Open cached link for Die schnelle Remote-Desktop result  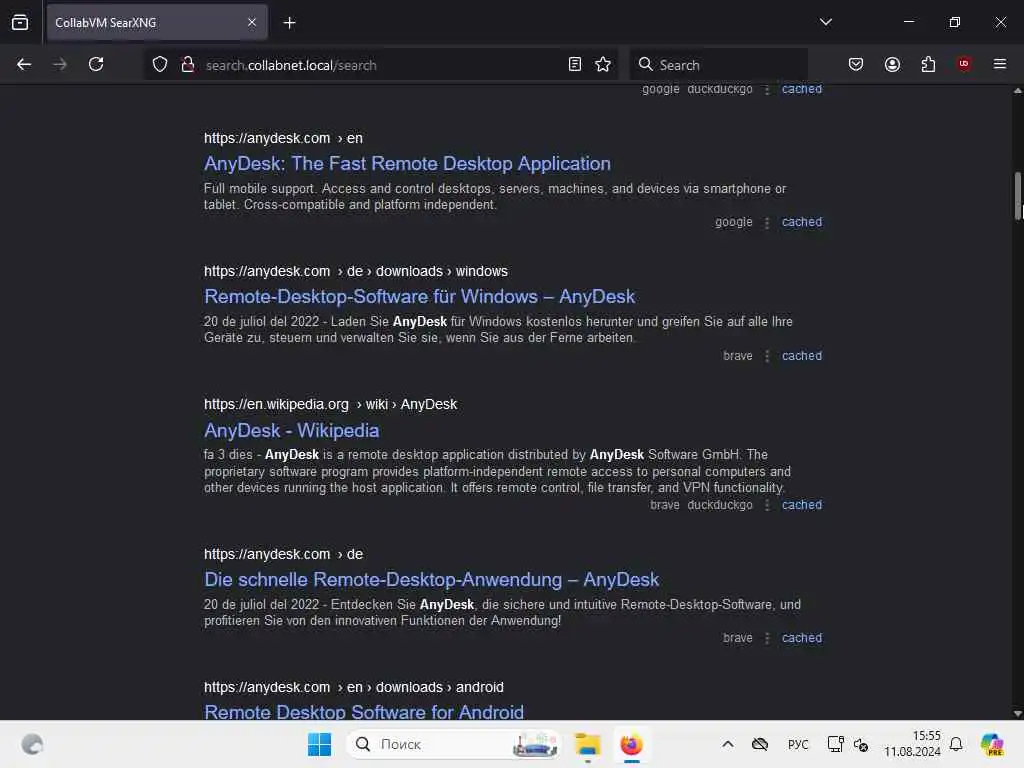(802, 638)
